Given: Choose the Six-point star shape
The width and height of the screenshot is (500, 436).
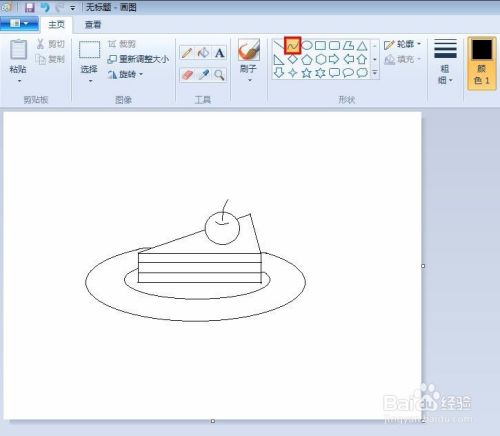Looking at the screenshot, I should click(320, 73).
